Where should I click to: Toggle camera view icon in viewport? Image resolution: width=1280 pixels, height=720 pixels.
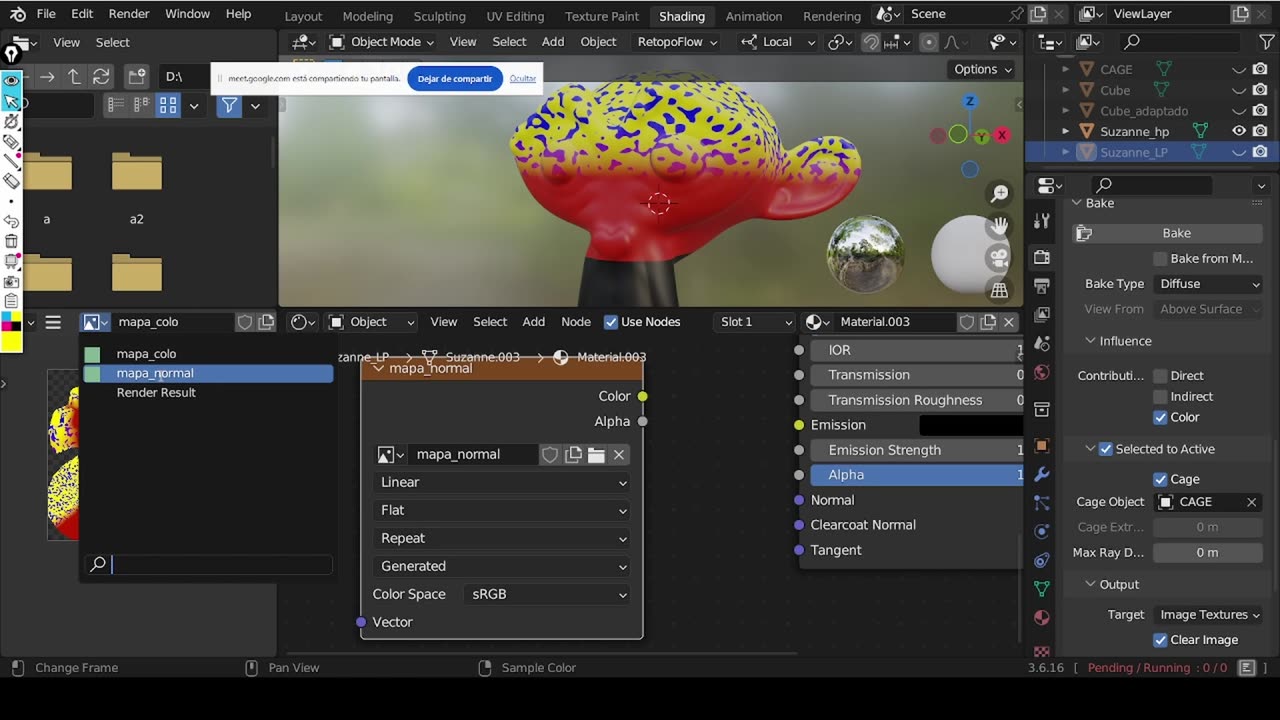[998, 258]
